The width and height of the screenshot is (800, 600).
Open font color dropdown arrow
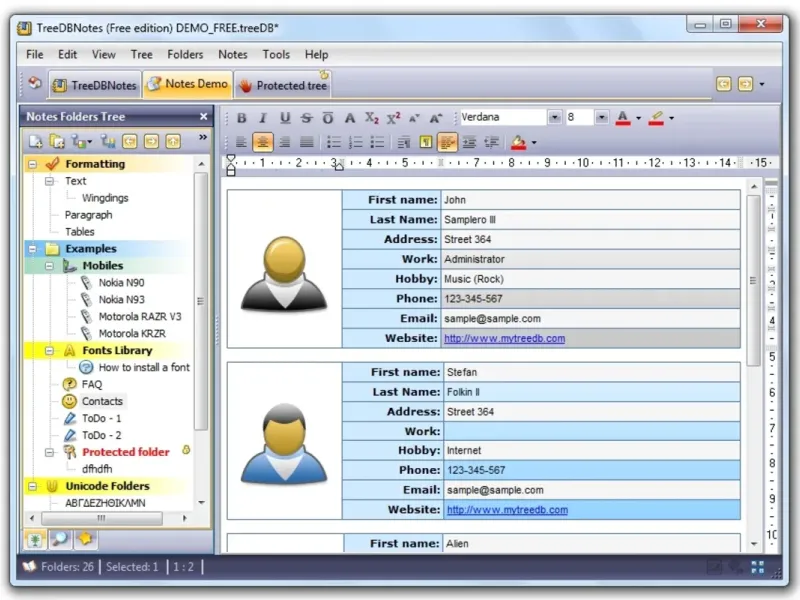coord(638,118)
